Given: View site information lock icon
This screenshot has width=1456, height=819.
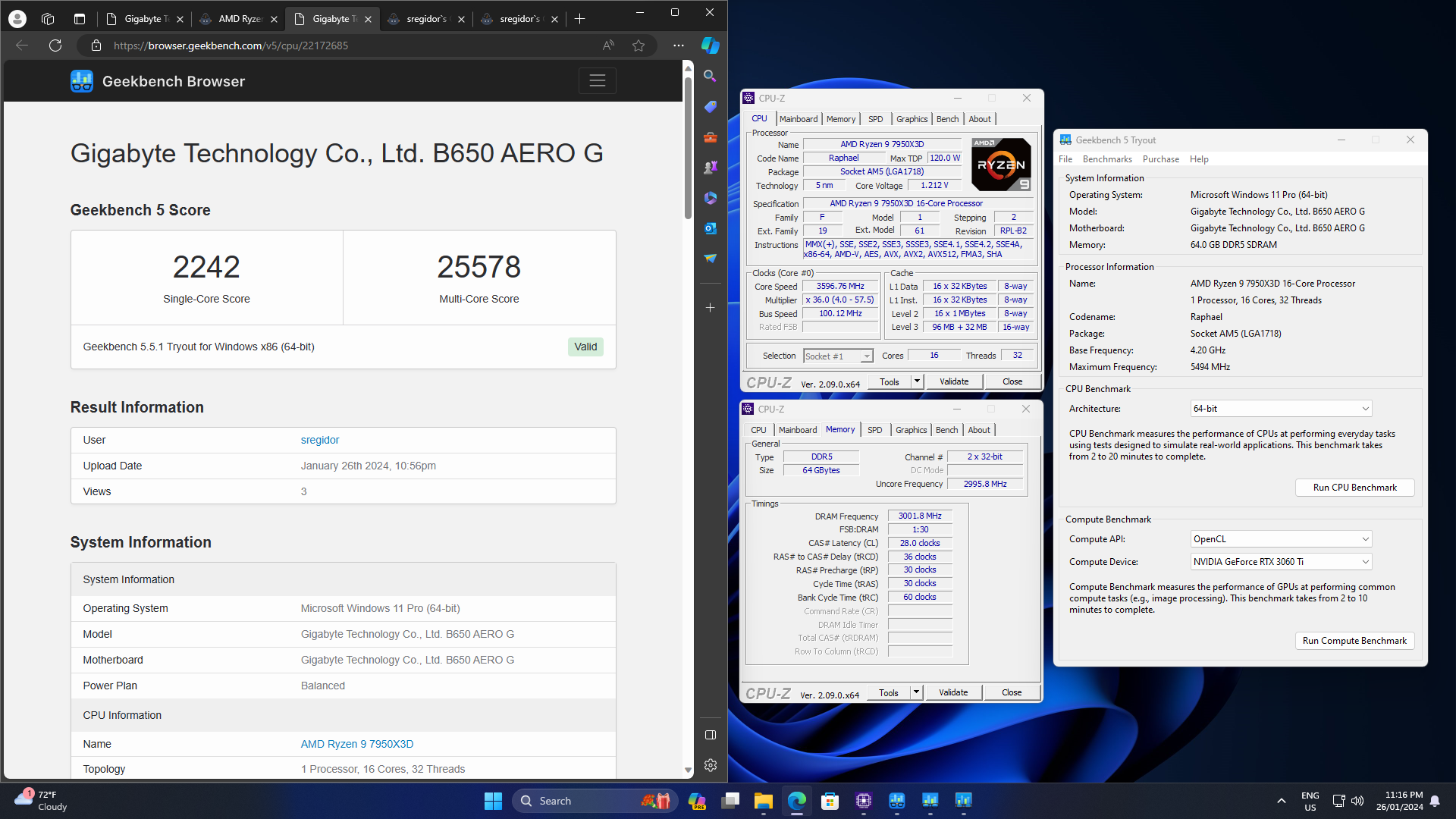Looking at the screenshot, I should (96, 45).
